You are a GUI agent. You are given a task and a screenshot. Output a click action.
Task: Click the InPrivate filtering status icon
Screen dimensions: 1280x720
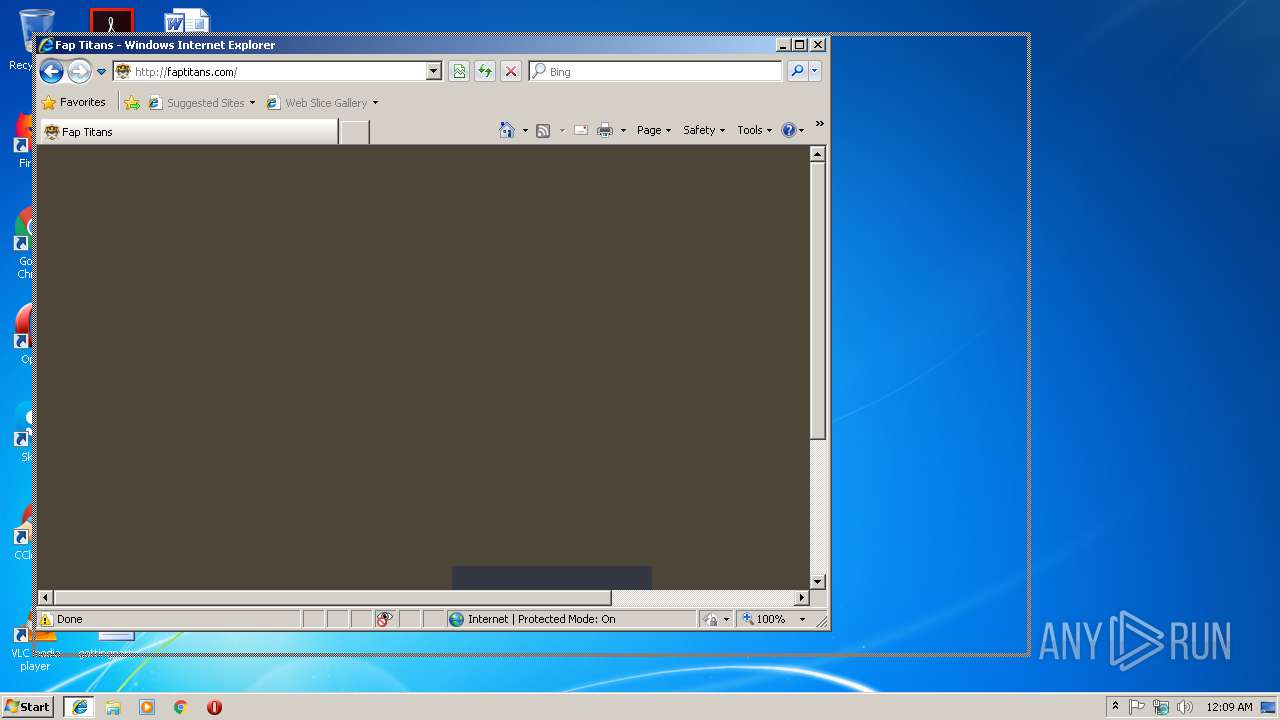[x=384, y=619]
